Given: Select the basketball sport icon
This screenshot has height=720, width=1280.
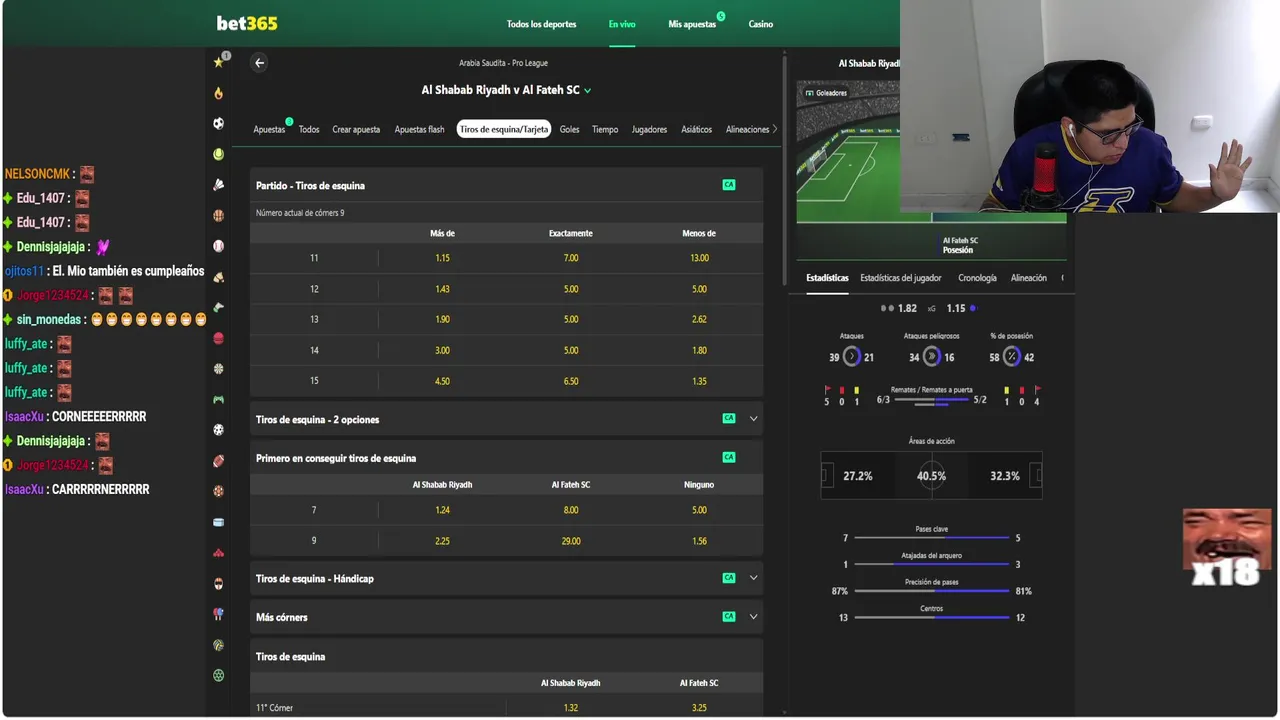Looking at the screenshot, I should coord(218,215).
